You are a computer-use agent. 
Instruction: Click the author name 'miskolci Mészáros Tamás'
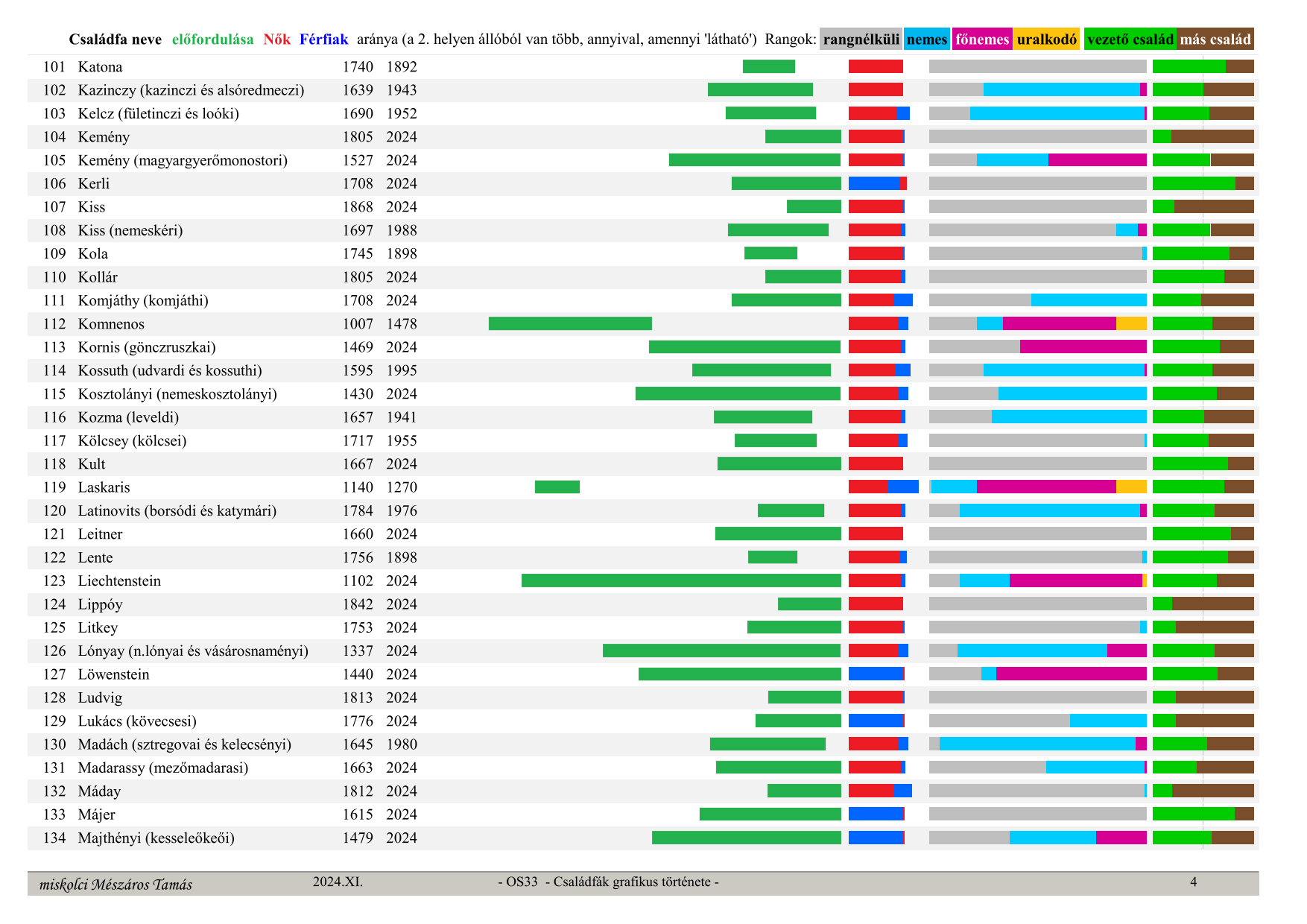pyautogui.click(x=115, y=885)
